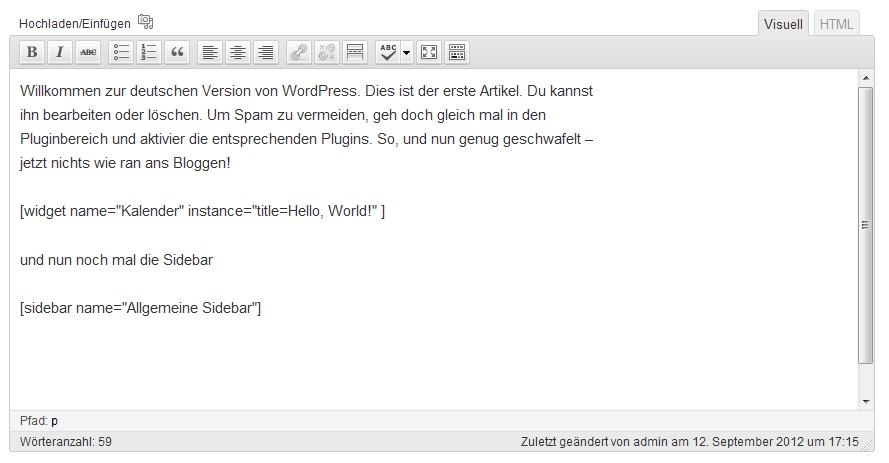Align text left
Viewport: 889px width, 463px height.
coord(210,53)
